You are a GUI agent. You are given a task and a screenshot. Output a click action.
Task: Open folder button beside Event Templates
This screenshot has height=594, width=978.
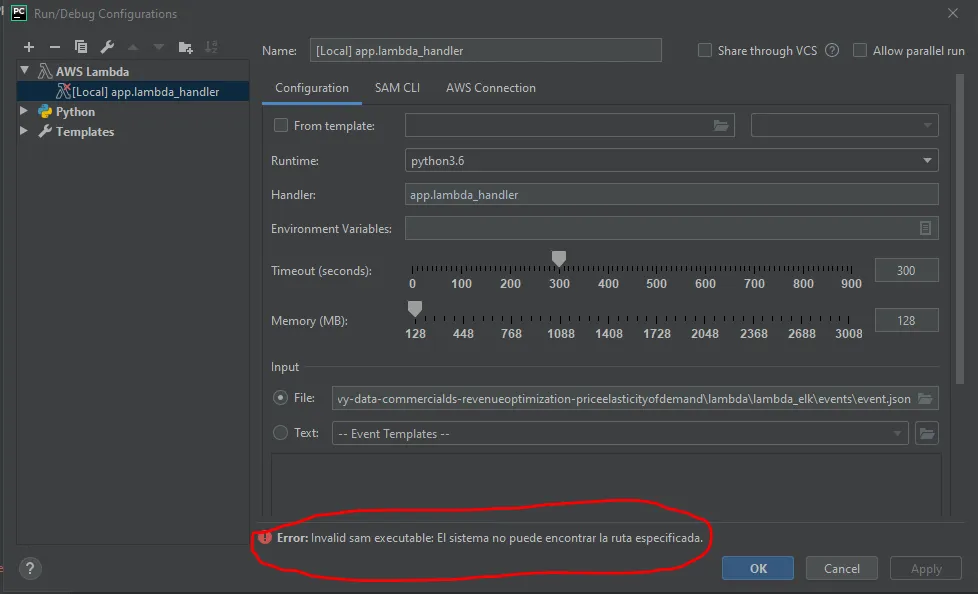click(x=927, y=433)
